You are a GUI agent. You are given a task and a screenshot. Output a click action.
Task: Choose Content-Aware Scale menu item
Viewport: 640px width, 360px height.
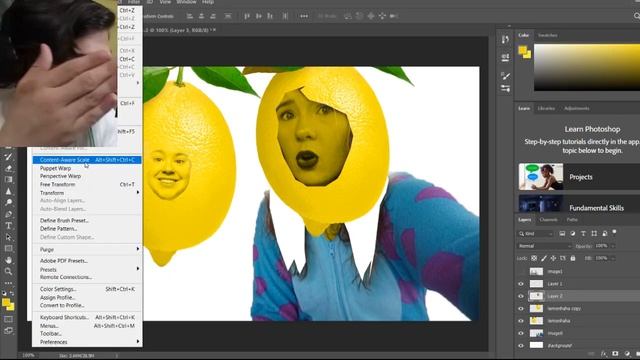[87, 160]
